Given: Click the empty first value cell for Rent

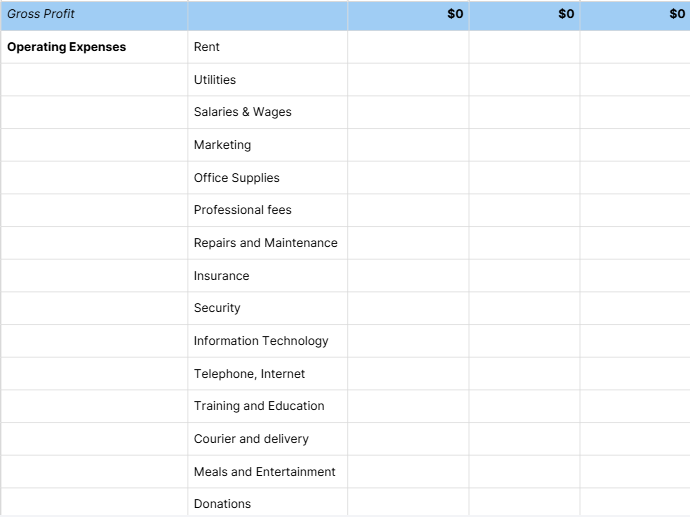Looking at the screenshot, I should [408, 47].
